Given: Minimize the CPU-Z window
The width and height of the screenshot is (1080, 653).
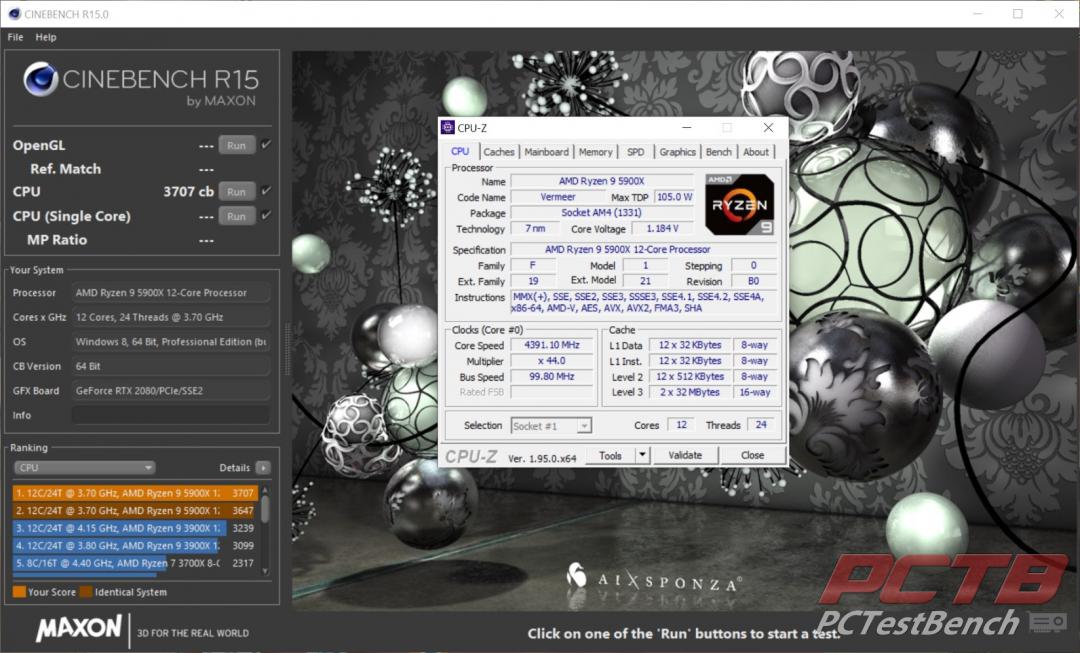Looking at the screenshot, I should tap(687, 127).
